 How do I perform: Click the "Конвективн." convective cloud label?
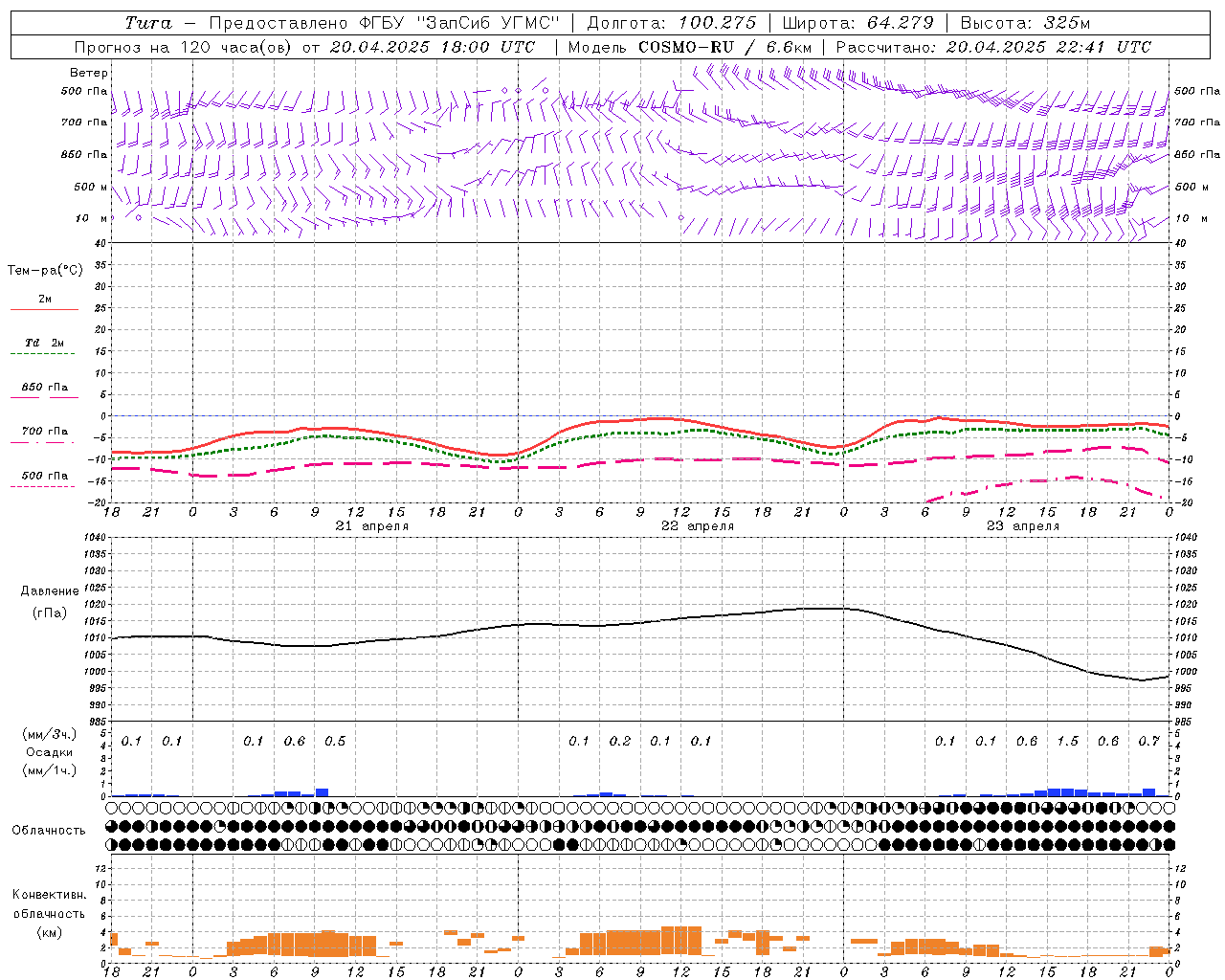pyautogui.click(x=50, y=895)
